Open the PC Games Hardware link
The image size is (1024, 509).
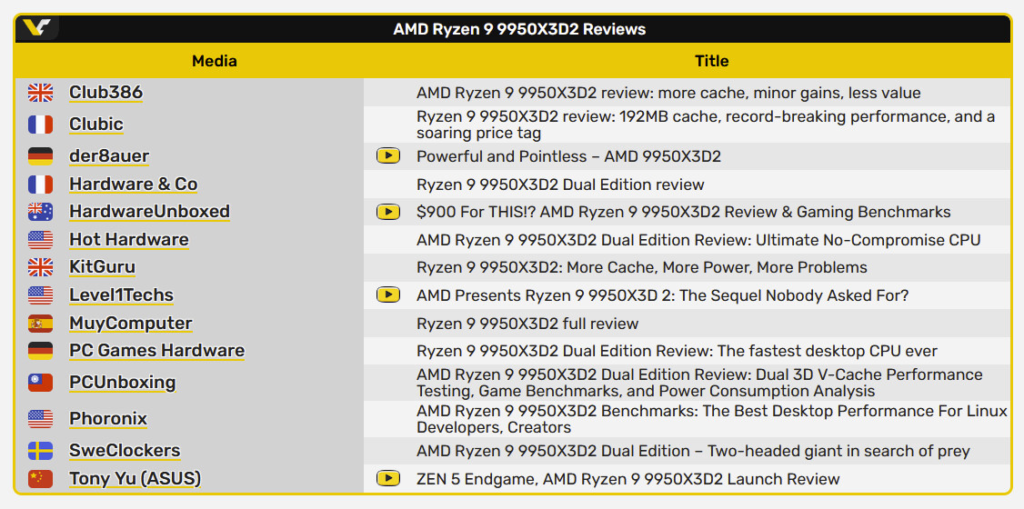tap(157, 351)
